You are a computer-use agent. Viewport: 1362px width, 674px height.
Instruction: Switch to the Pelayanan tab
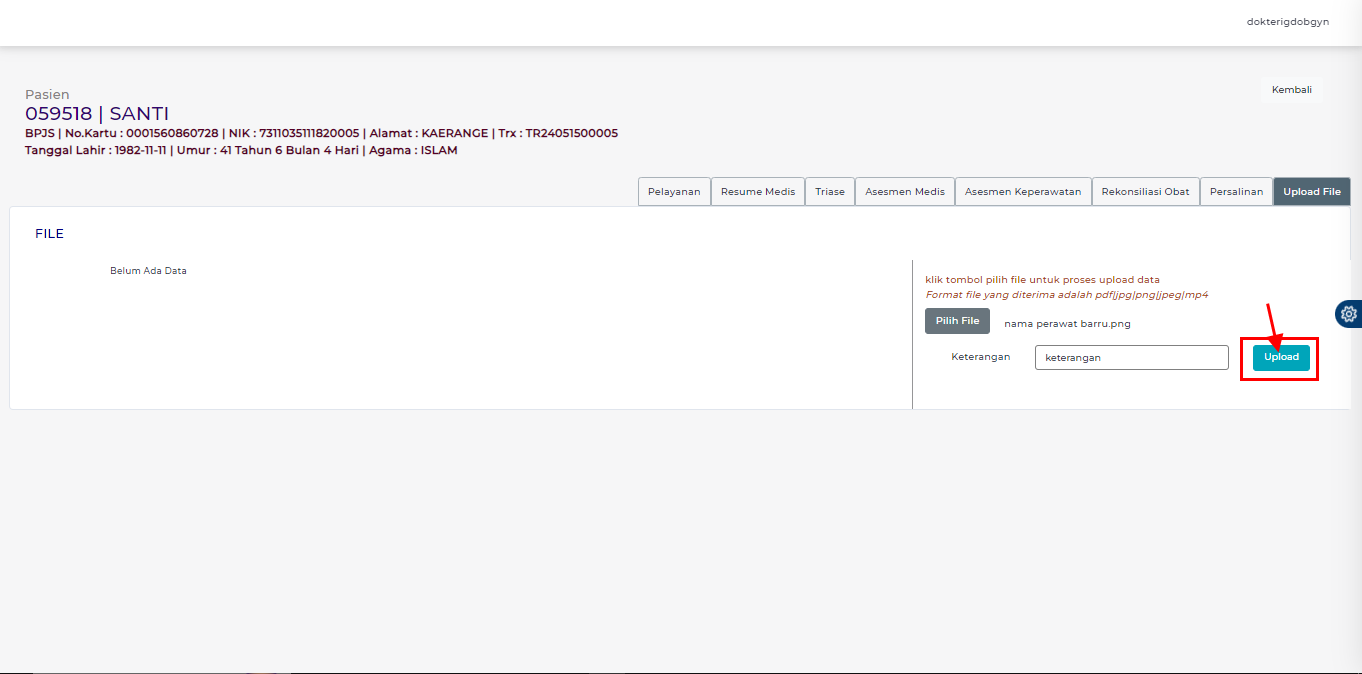674,192
